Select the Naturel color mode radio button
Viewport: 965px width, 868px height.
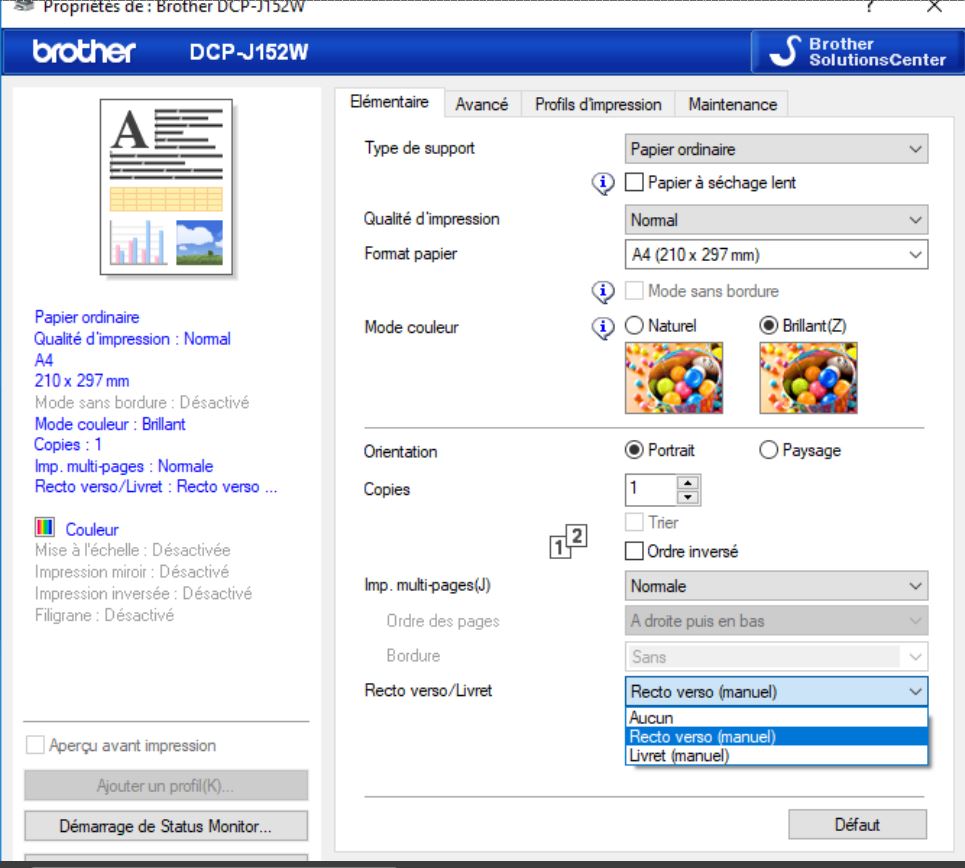(634, 325)
